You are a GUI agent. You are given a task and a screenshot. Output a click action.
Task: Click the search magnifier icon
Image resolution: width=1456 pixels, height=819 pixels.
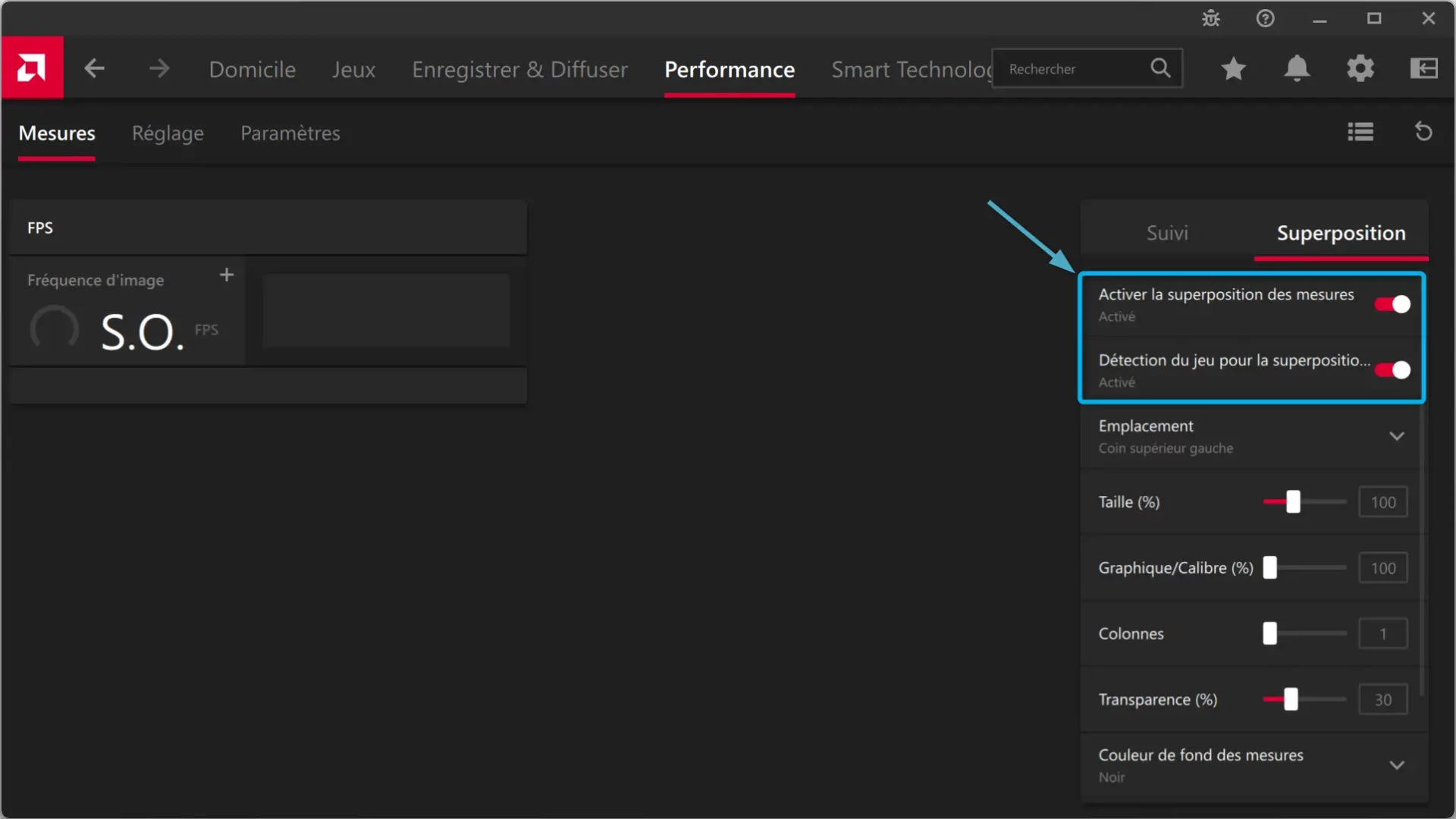click(1160, 68)
